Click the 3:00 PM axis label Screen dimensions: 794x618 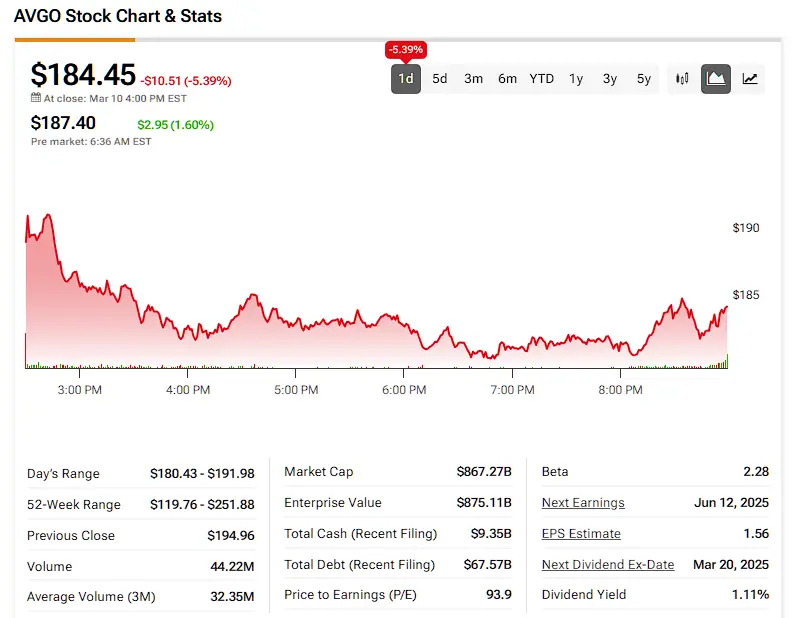pyautogui.click(x=80, y=390)
